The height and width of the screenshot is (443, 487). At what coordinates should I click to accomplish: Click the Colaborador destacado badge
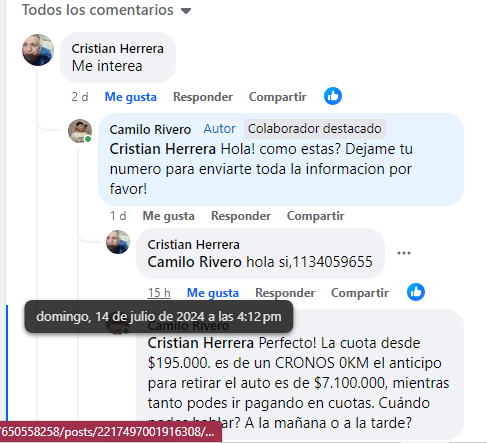coord(315,129)
